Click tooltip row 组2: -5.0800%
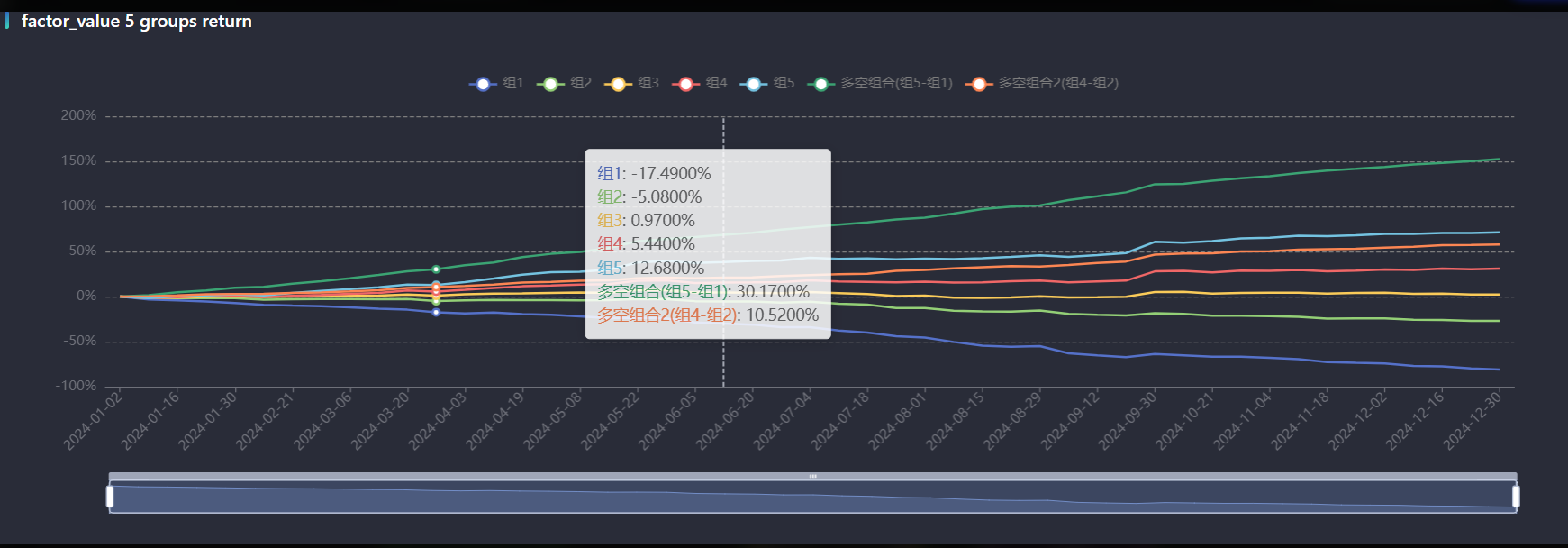This screenshot has width=1568, height=548. pyautogui.click(x=649, y=196)
